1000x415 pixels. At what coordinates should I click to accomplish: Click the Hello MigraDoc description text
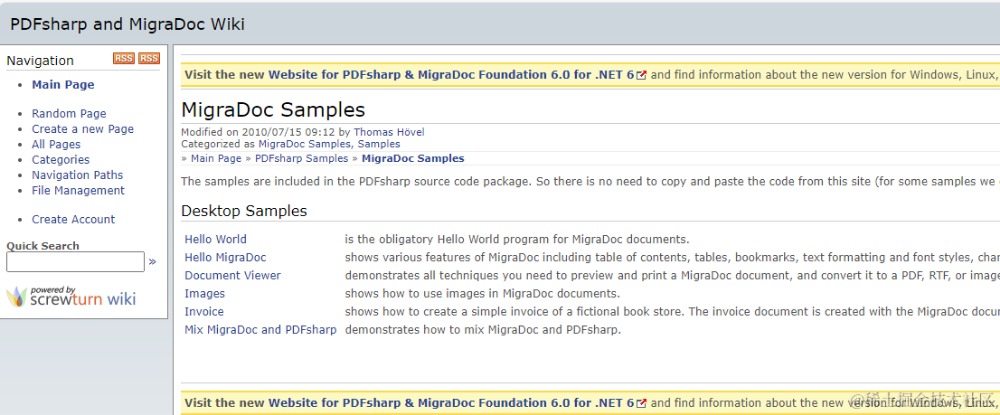tap(672, 258)
